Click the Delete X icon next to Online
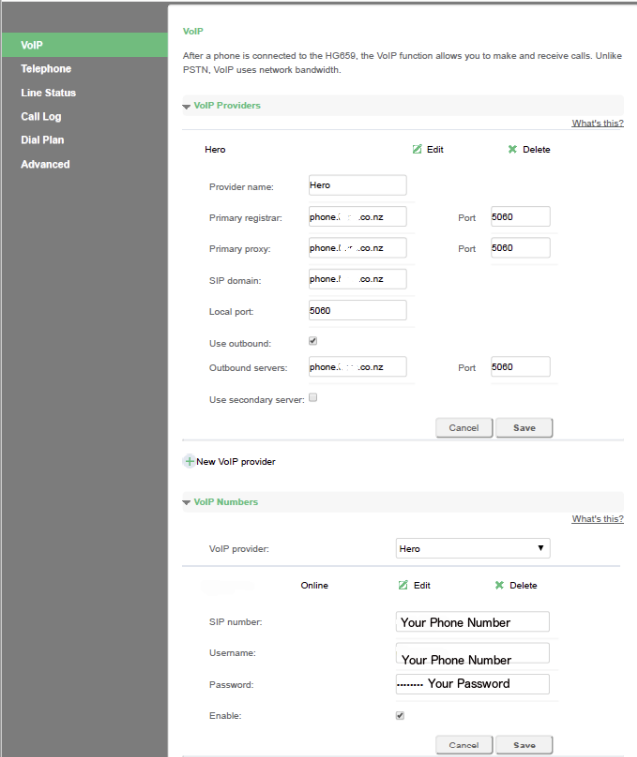This screenshot has width=637, height=757. [x=499, y=585]
